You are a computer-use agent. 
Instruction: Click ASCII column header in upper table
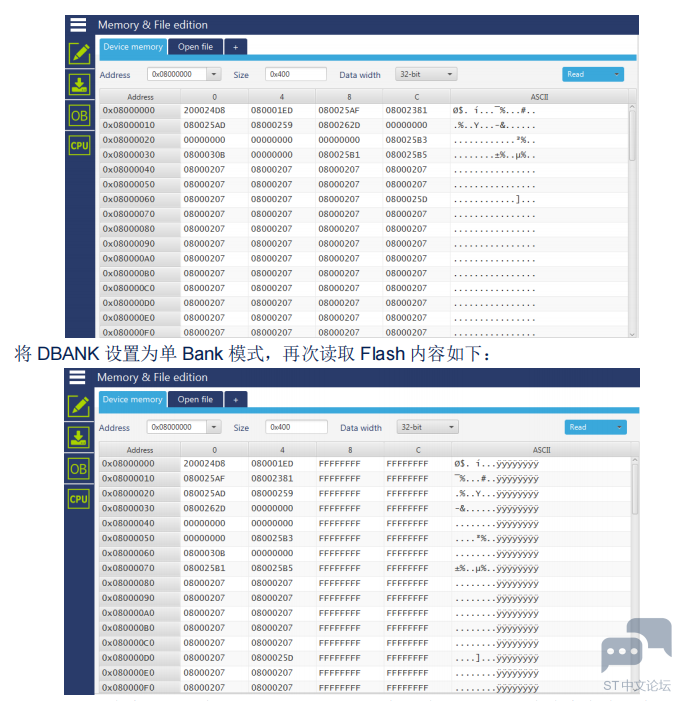pyautogui.click(x=539, y=97)
